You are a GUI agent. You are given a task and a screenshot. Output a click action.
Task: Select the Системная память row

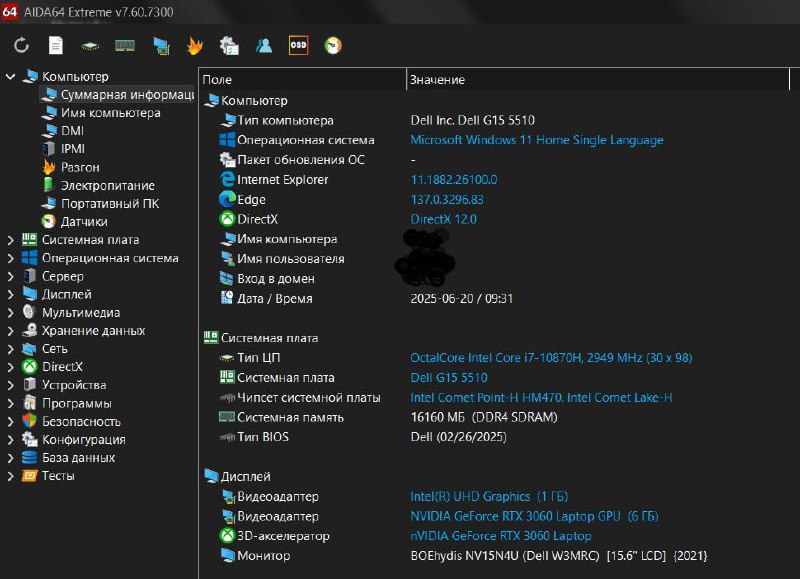(x=495, y=417)
